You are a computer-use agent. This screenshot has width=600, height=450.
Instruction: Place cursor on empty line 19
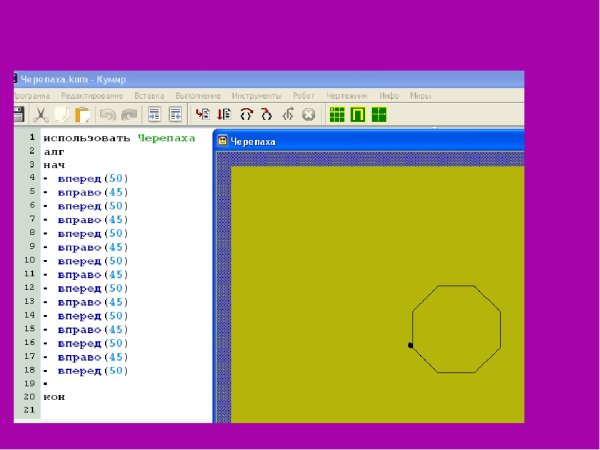[x=100, y=384]
